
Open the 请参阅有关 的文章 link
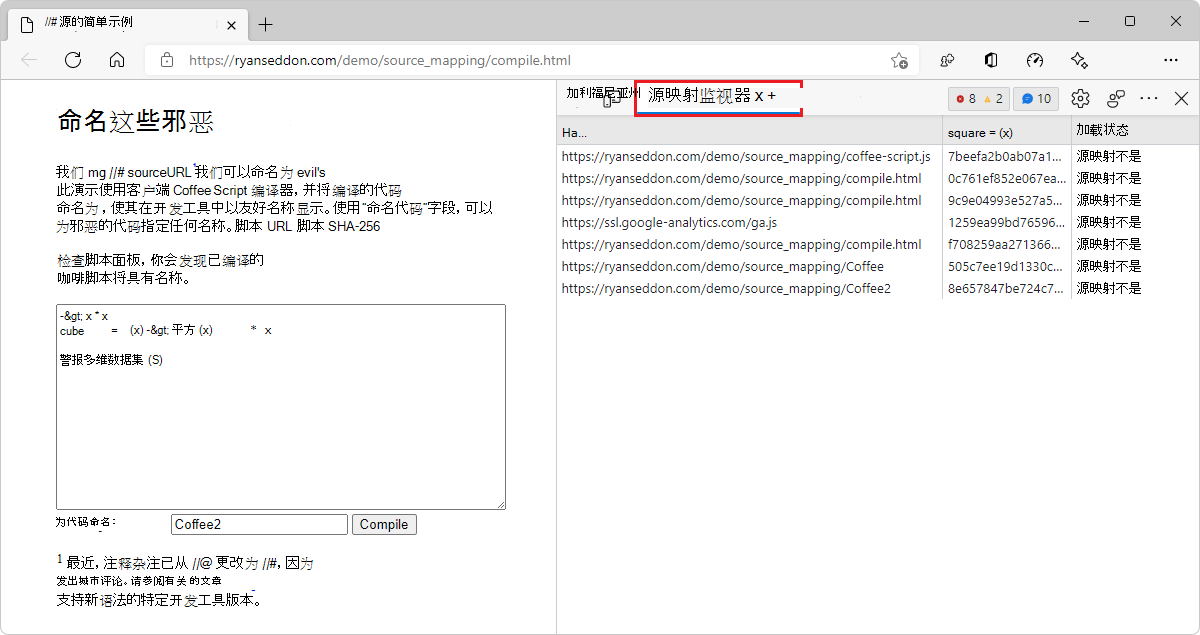coord(177,580)
